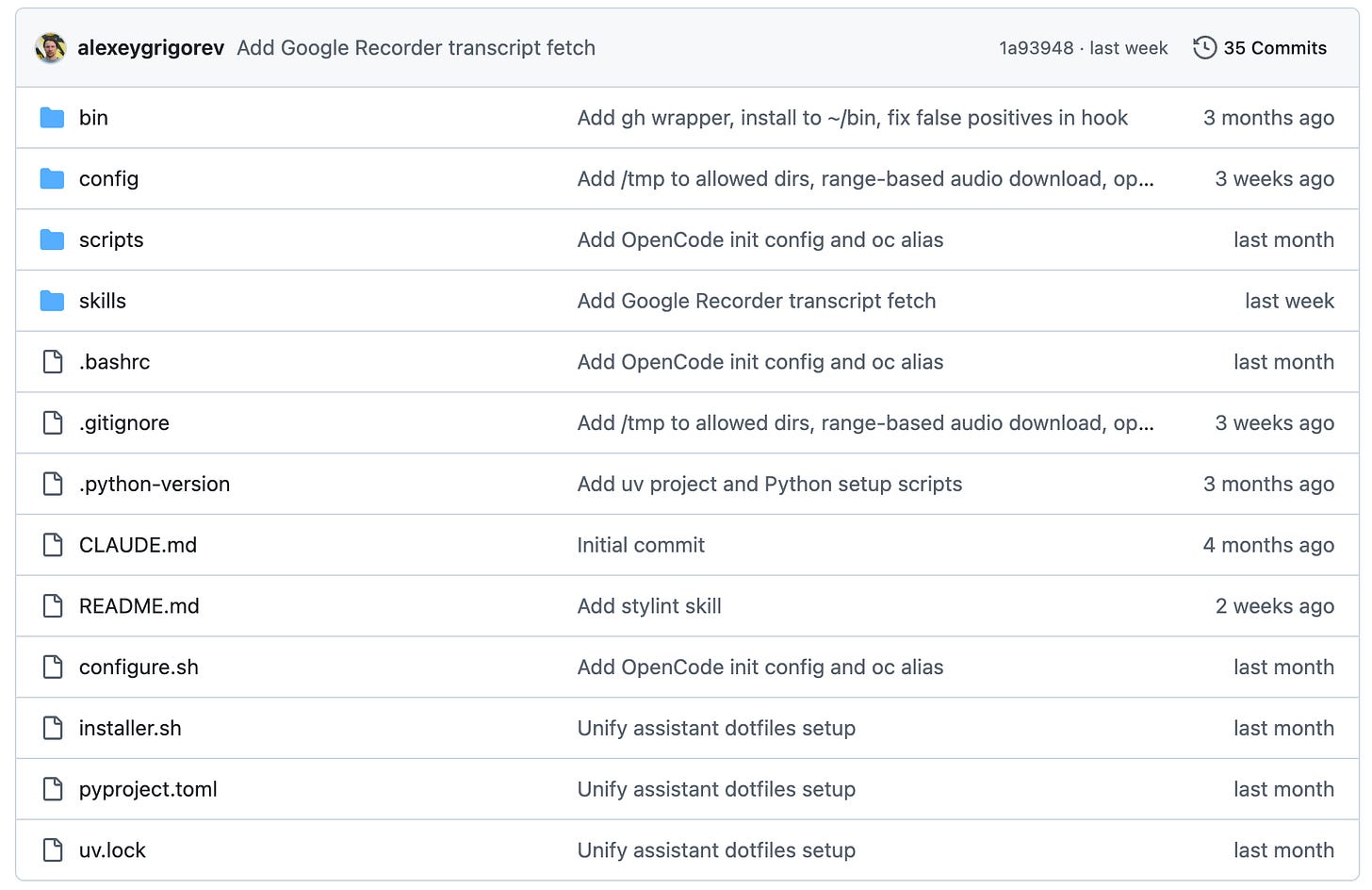Open the commits history clock icon
The image size is (1372, 890).
coord(1204,48)
